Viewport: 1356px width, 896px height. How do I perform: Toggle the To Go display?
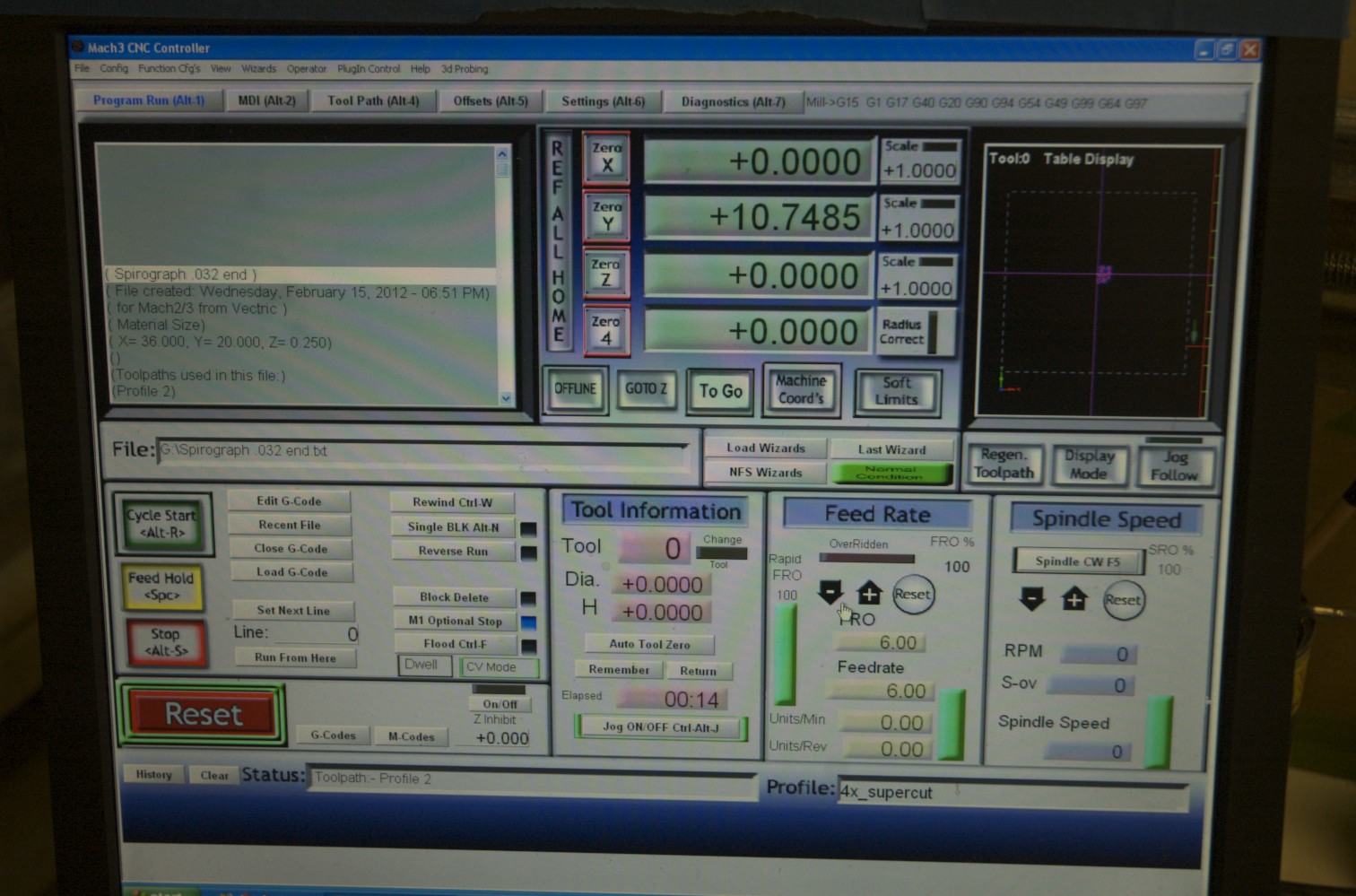(720, 391)
